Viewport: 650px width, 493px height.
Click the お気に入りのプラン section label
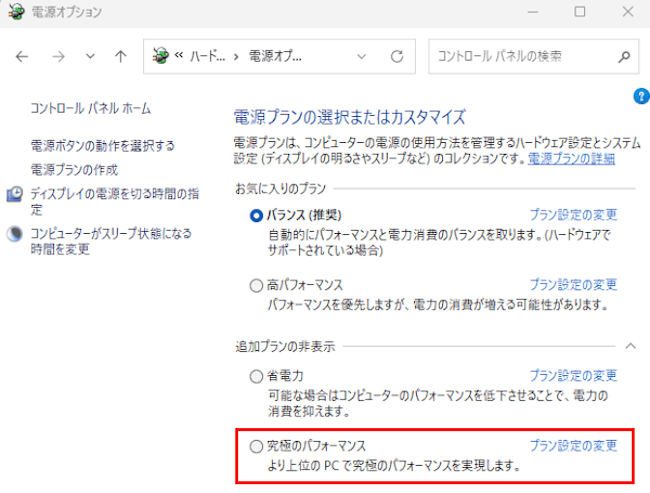coord(281,189)
